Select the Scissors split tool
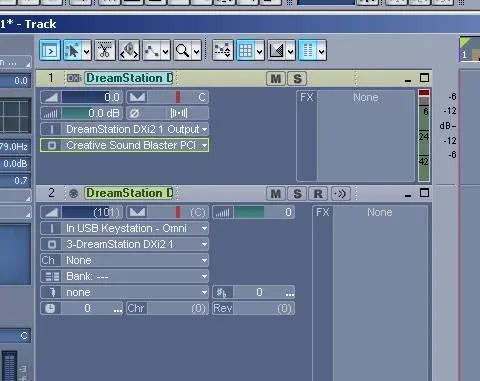The image size is (480, 381). pos(105,51)
